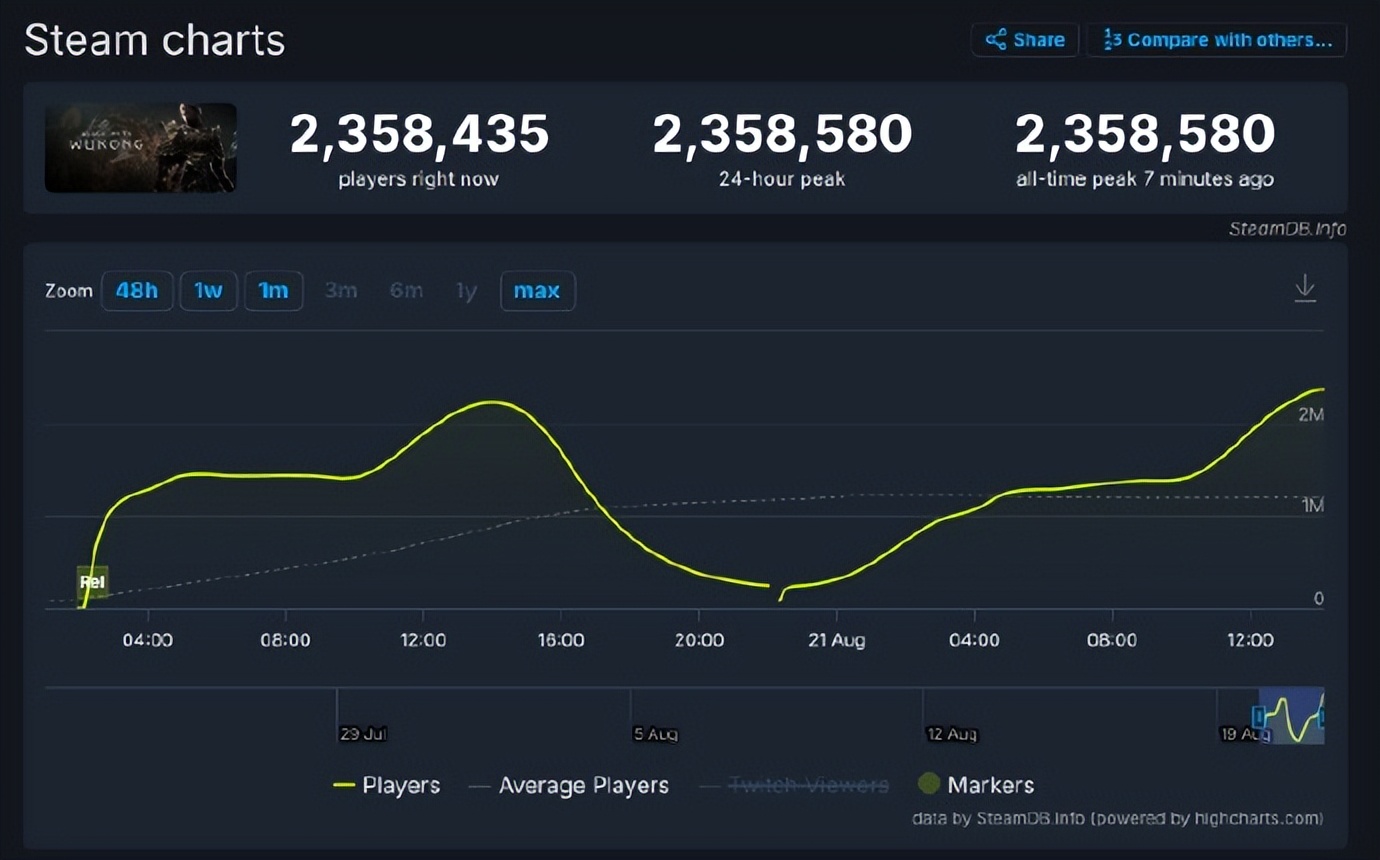The height and width of the screenshot is (860, 1380).
Task: Click the 5 Aug navigator date label
Action: pos(656,734)
